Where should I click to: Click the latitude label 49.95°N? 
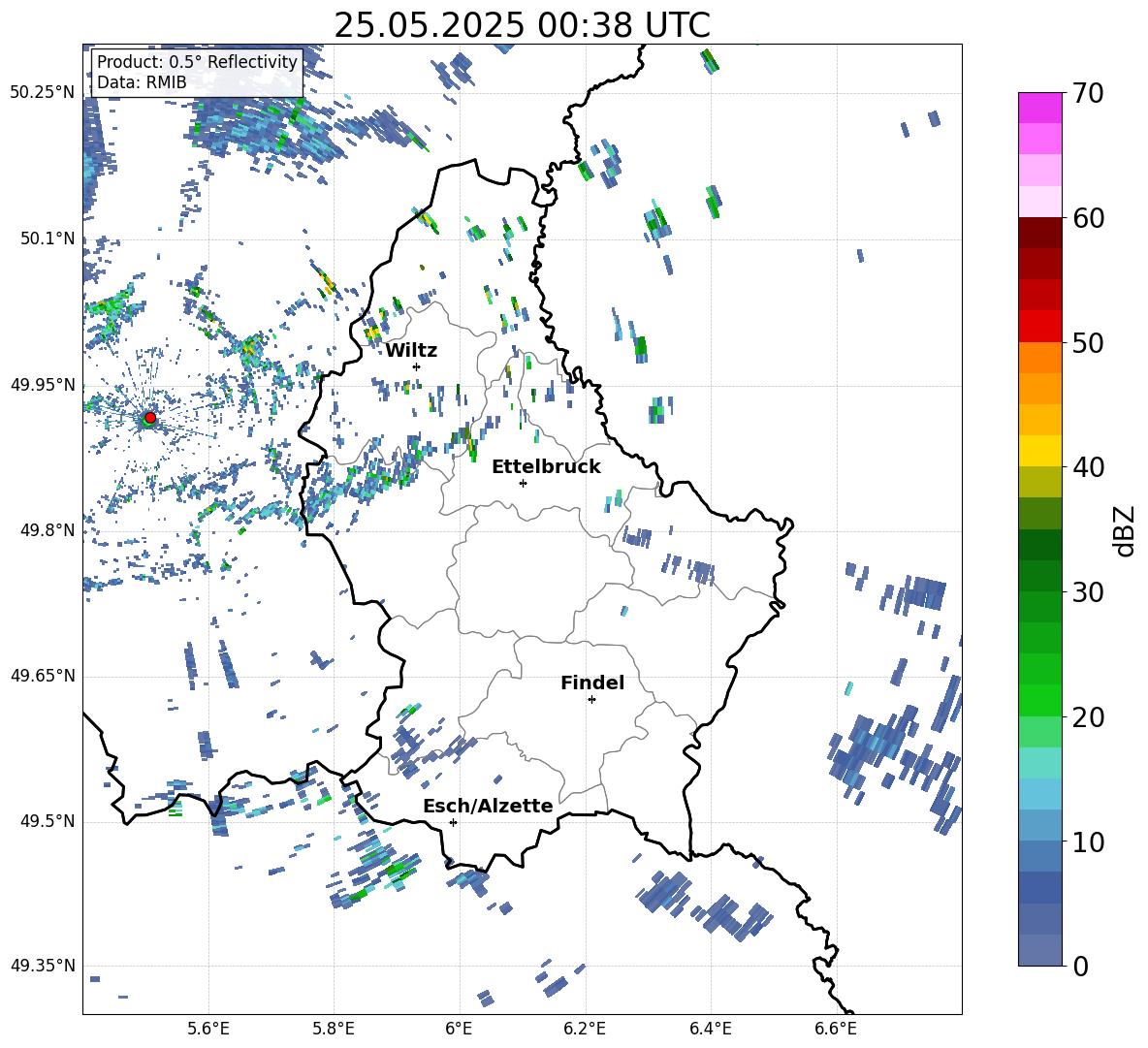point(43,385)
